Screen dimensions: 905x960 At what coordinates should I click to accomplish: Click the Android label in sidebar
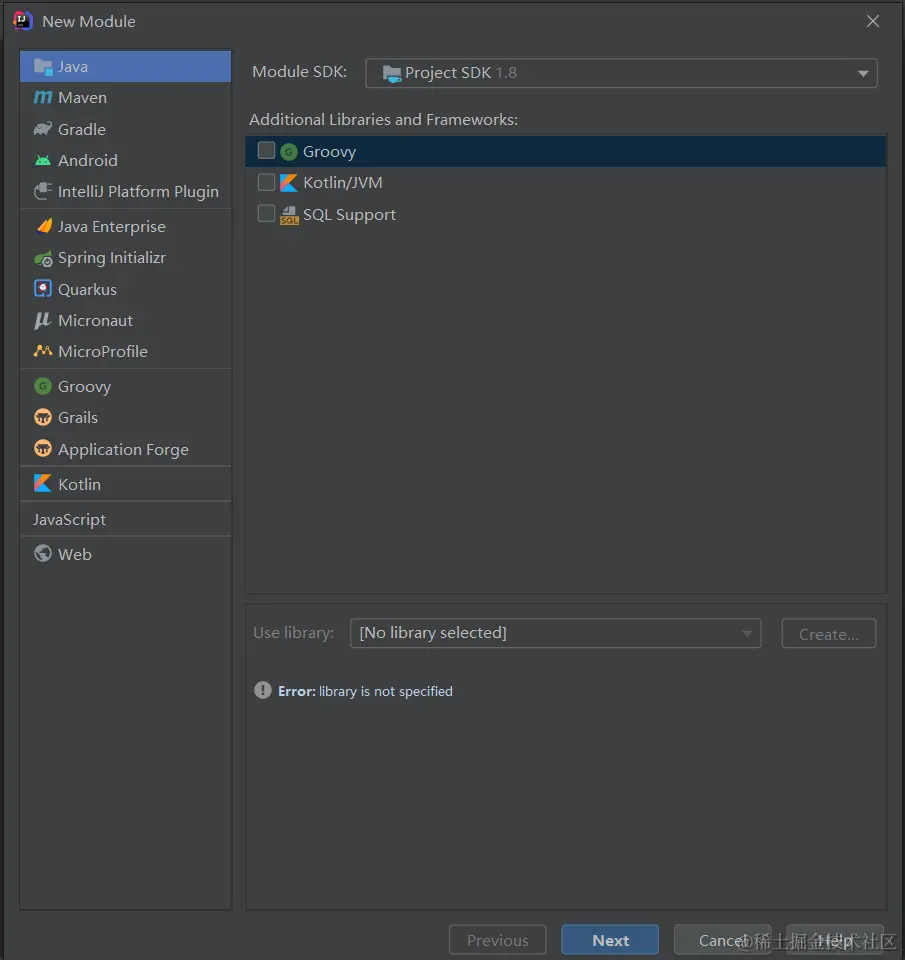88,160
